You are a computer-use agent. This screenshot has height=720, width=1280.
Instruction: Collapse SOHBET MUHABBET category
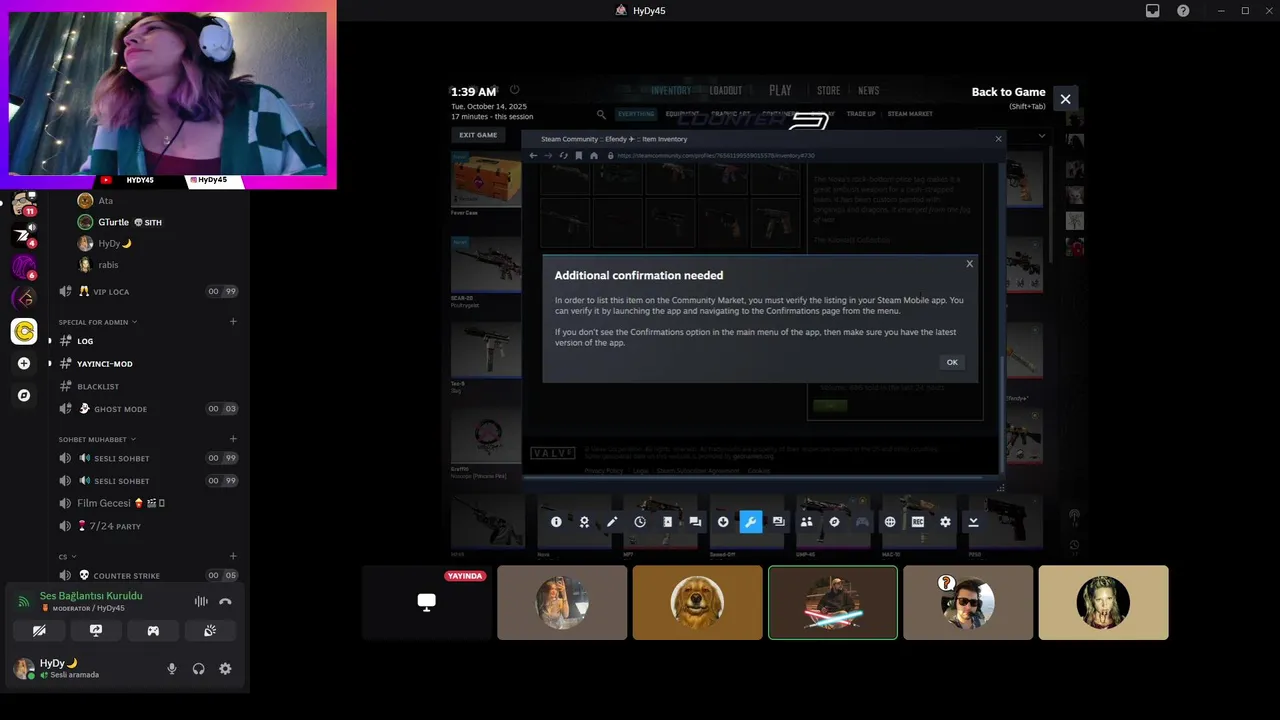pos(98,439)
